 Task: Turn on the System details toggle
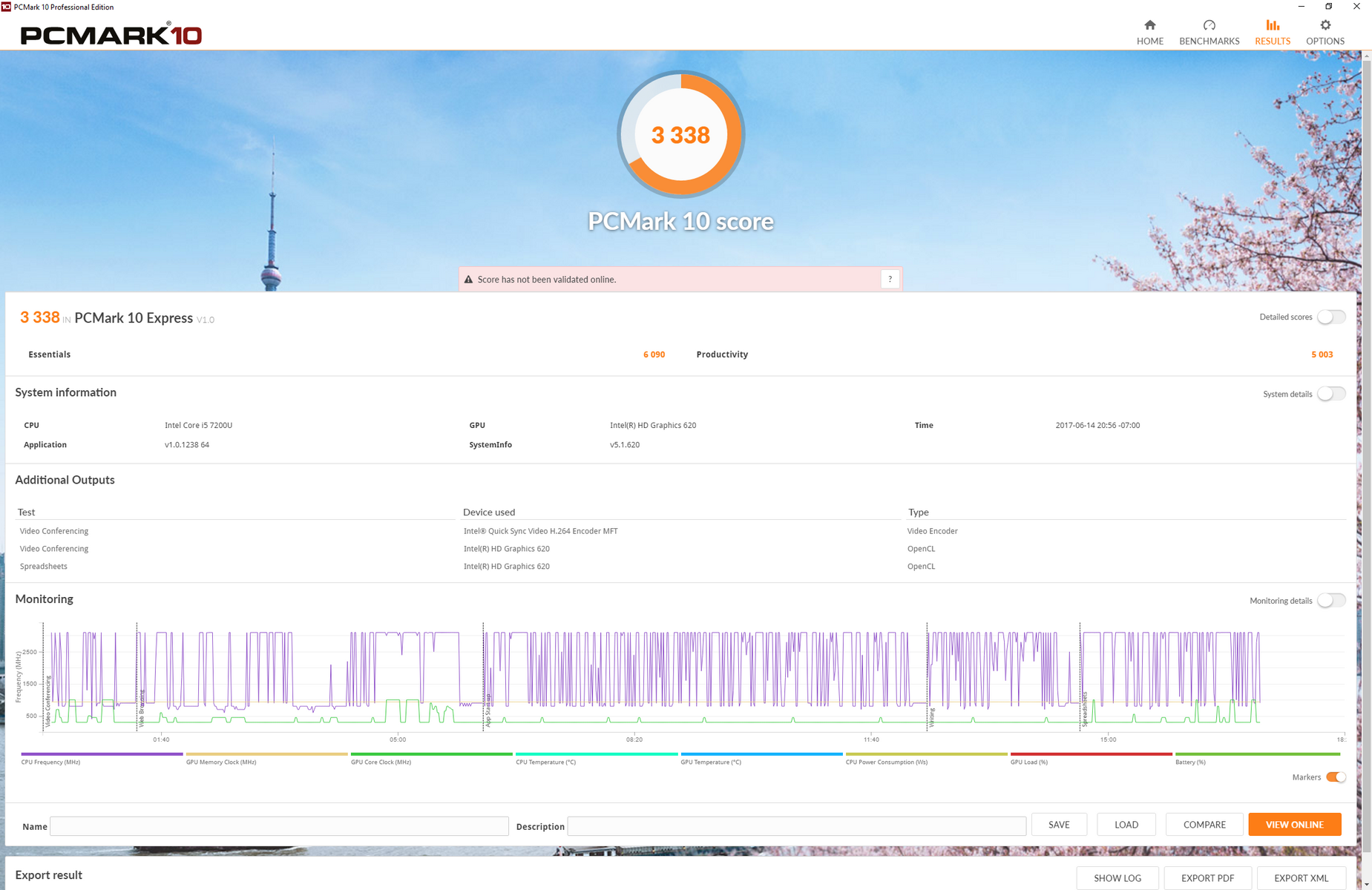(1331, 394)
